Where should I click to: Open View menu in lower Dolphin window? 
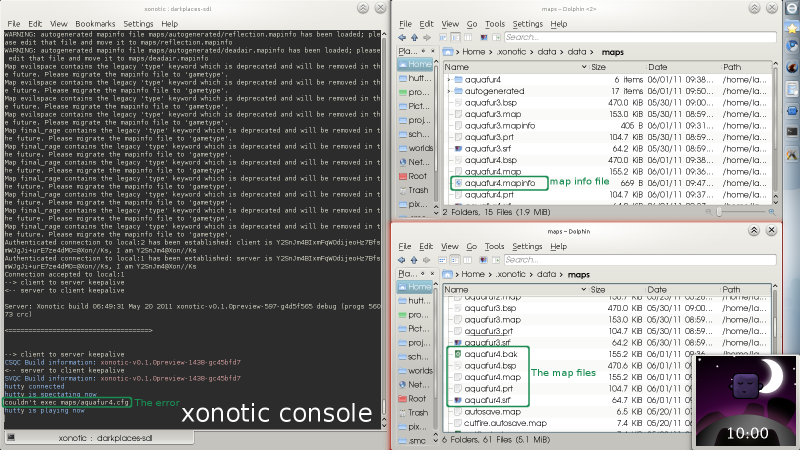(x=449, y=246)
